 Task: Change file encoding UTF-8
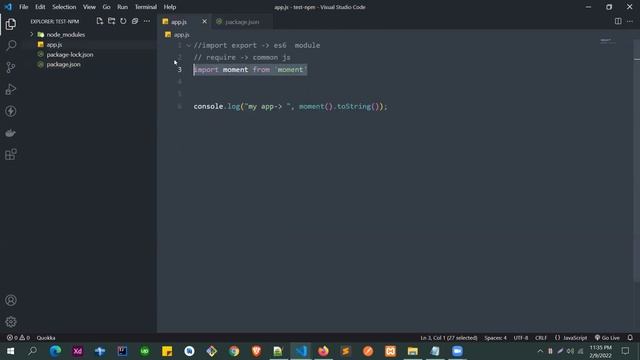(521, 338)
